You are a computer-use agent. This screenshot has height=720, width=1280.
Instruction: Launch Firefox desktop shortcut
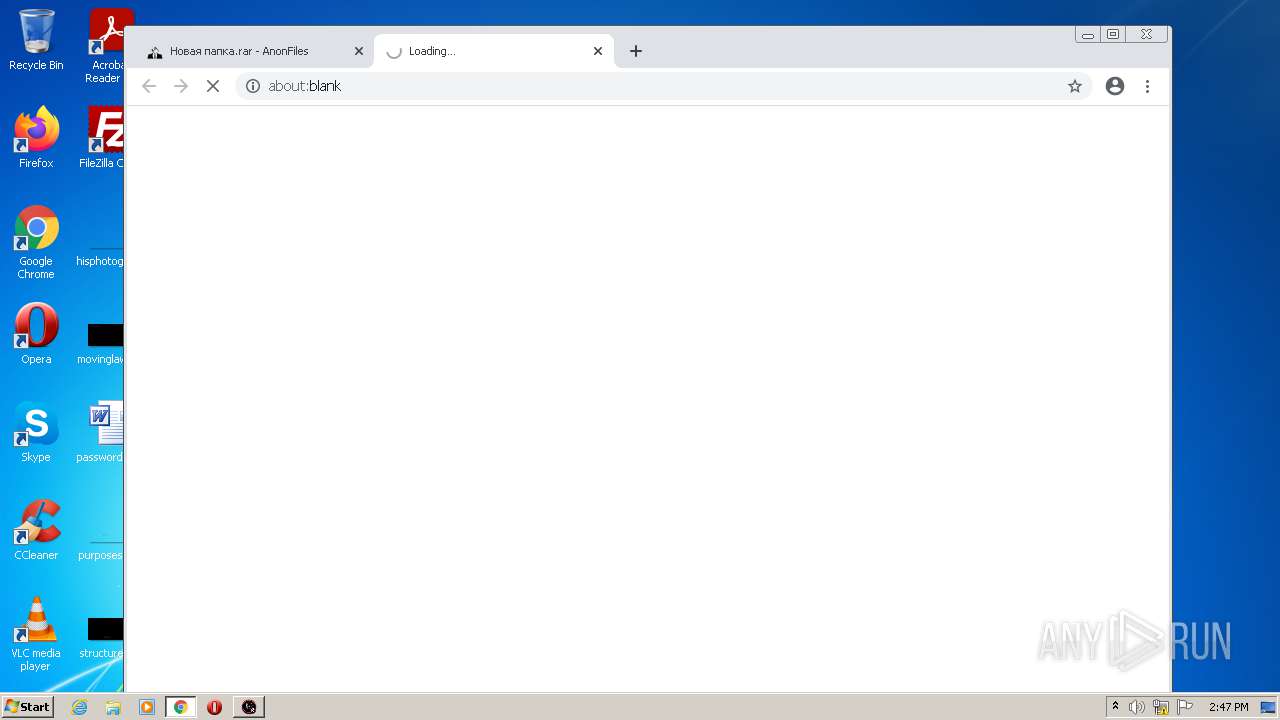[36, 138]
